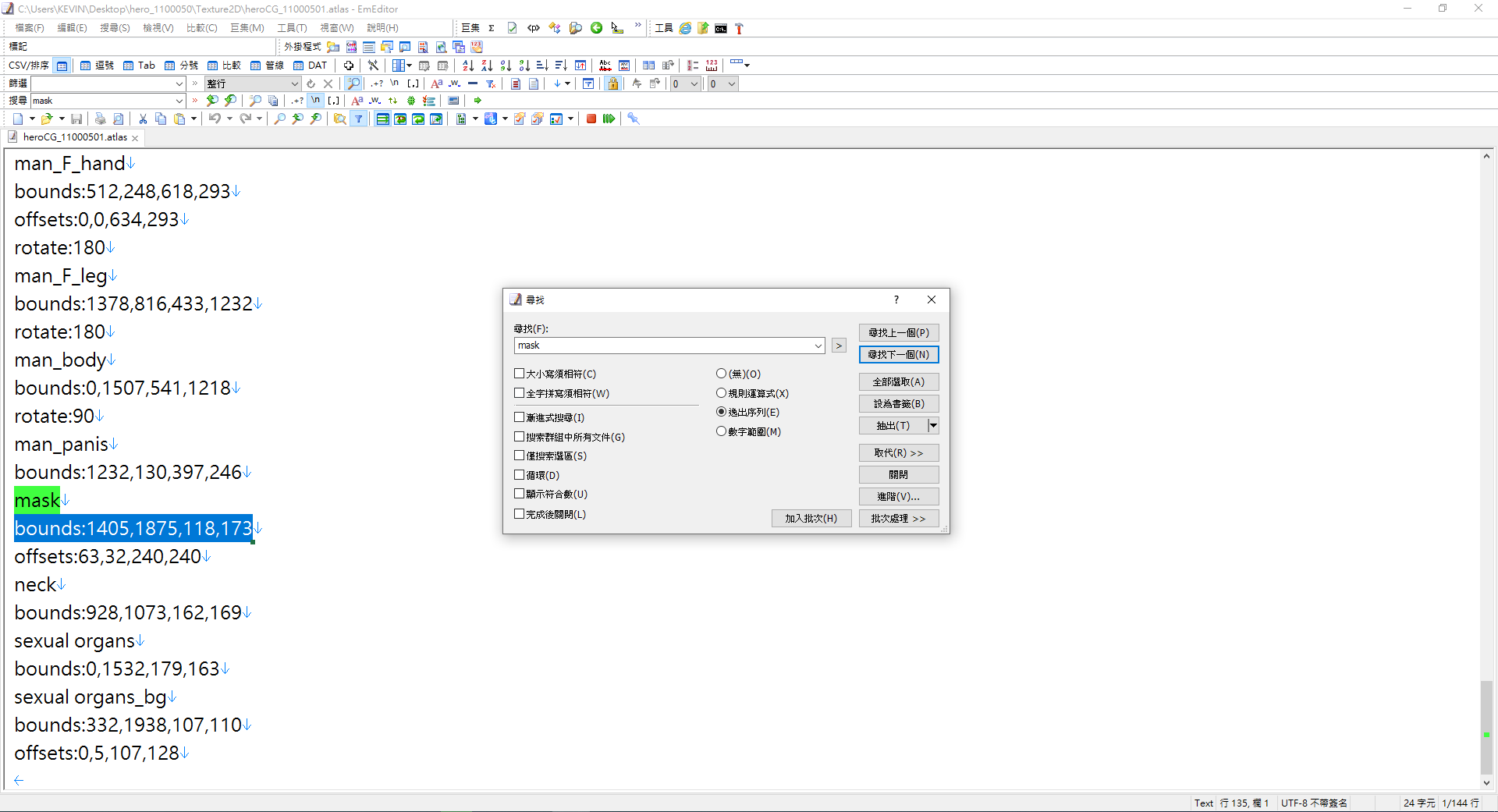The width and height of the screenshot is (1498, 812).
Task: Enable the 大小寫須相符 checkbox
Action: [519, 374]
